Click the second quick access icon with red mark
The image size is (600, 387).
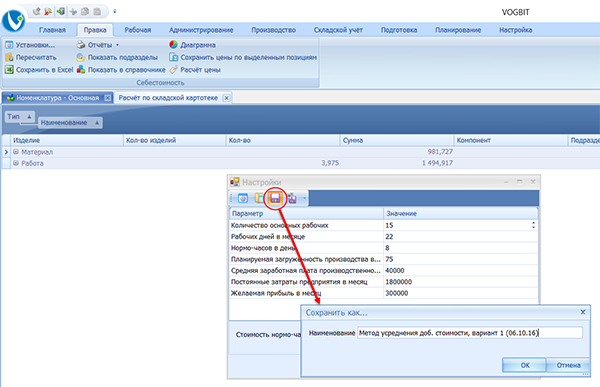point(48,11)
